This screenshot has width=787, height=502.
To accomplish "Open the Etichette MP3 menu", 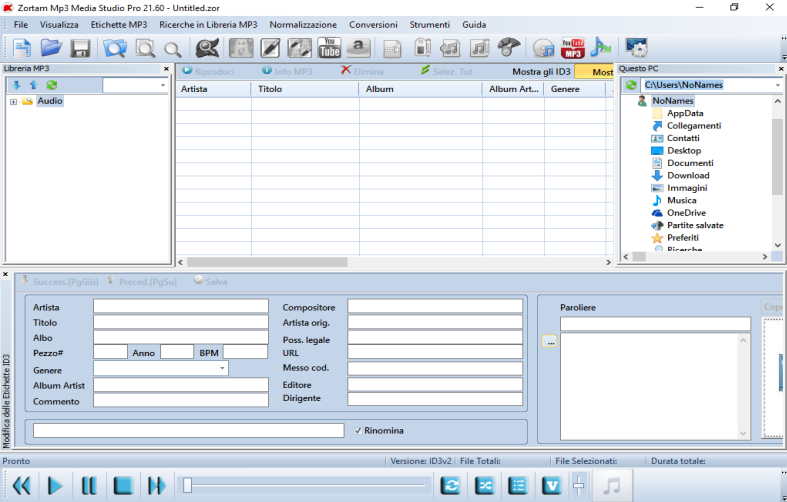I will [x=119, y=25].
